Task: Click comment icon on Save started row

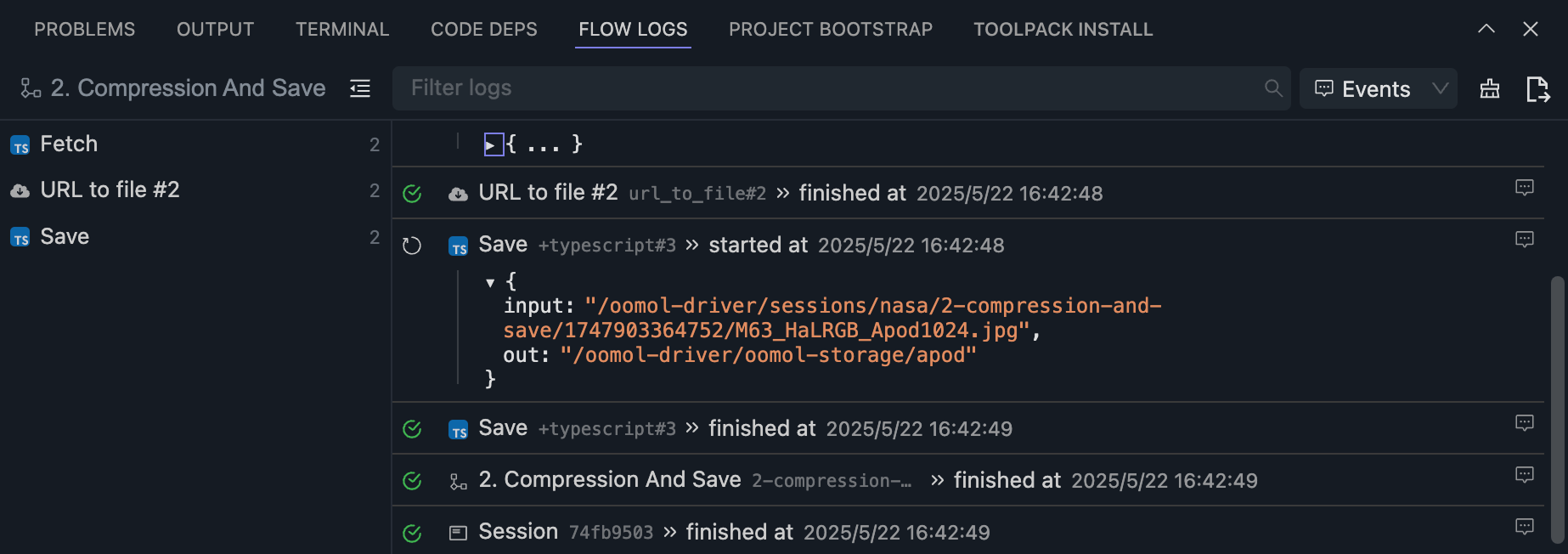Action: [x=1525, y=240]
